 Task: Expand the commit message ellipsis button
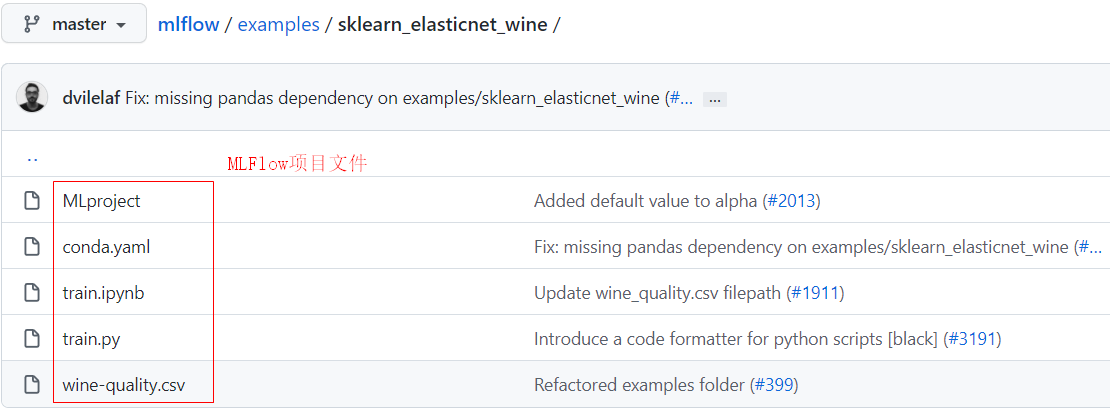714,99
